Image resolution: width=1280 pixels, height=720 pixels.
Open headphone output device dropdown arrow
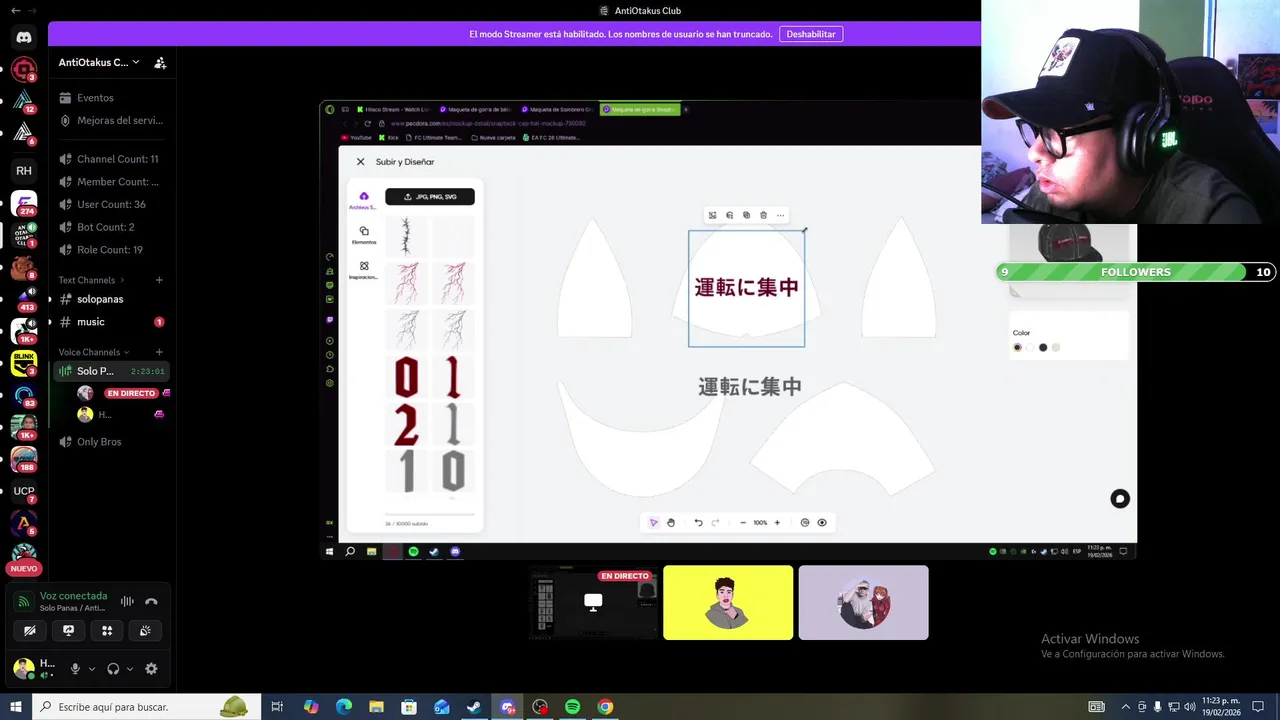click(130, 669)
